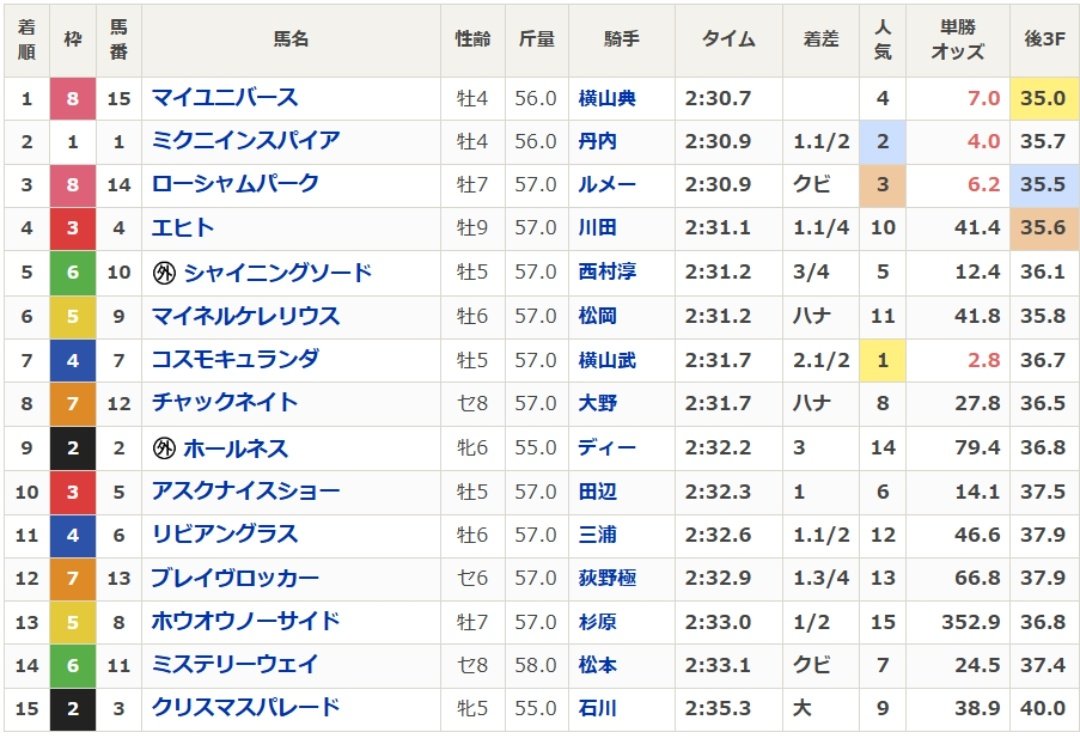Select the horse name コスモキュランダ
The width and height of the screenshot is (1080, 738).
coord(235,360)
